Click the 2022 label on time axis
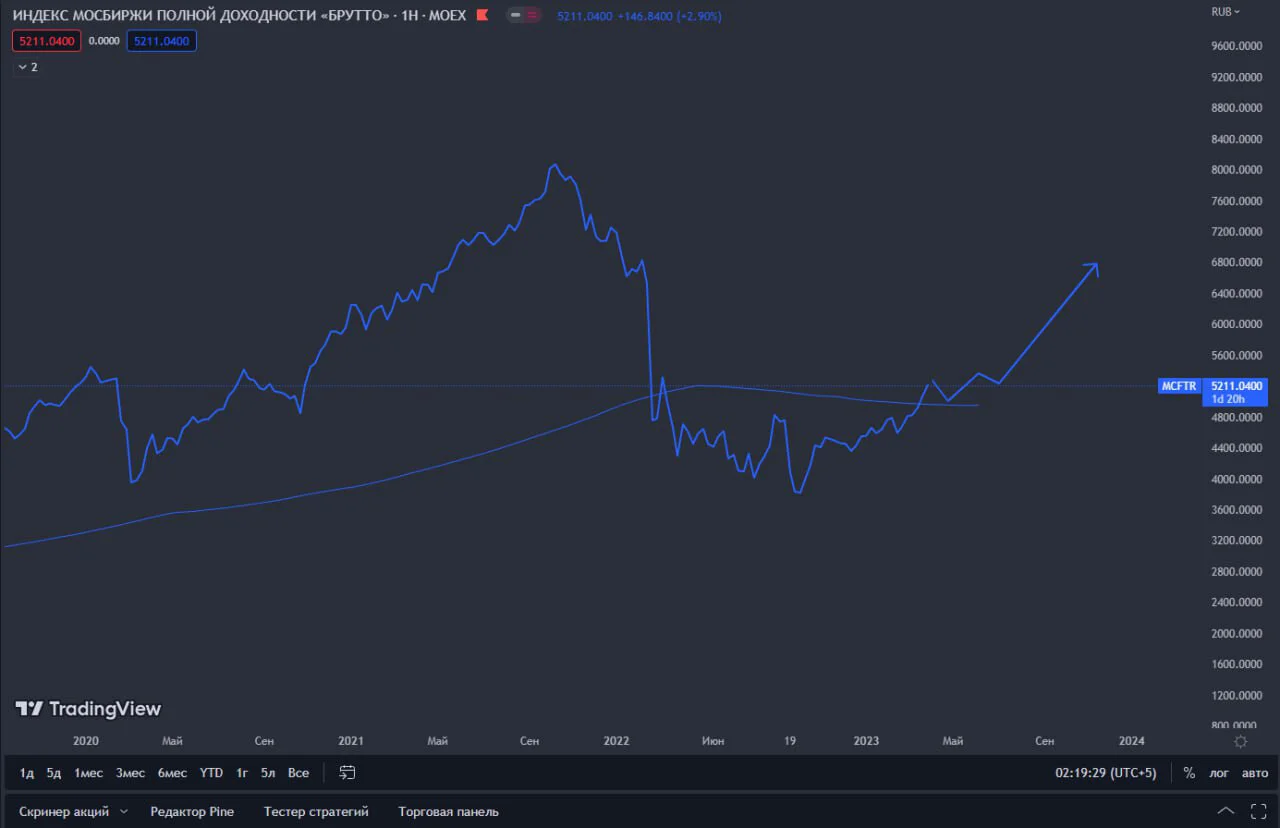The image size is (1280, 828). (616, 741)
